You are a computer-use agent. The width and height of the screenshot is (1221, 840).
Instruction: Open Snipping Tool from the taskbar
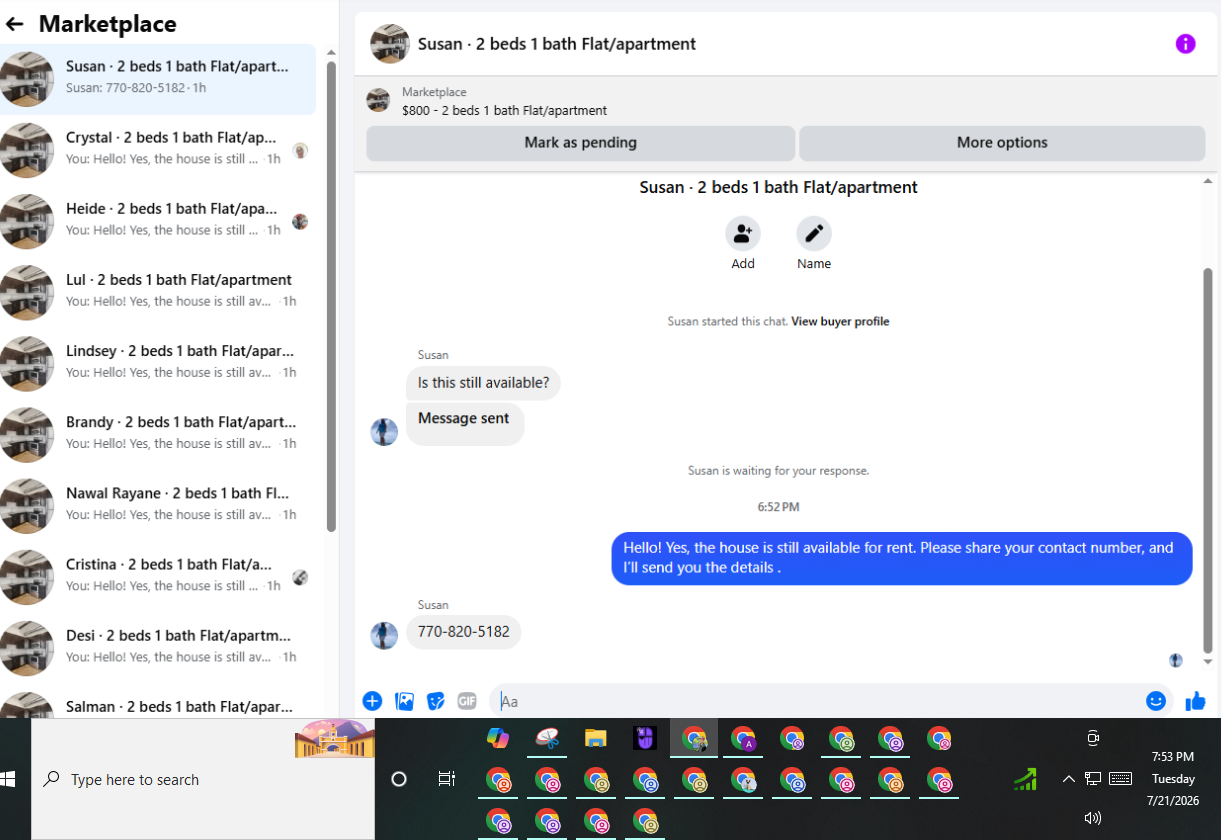pos(547,738)
